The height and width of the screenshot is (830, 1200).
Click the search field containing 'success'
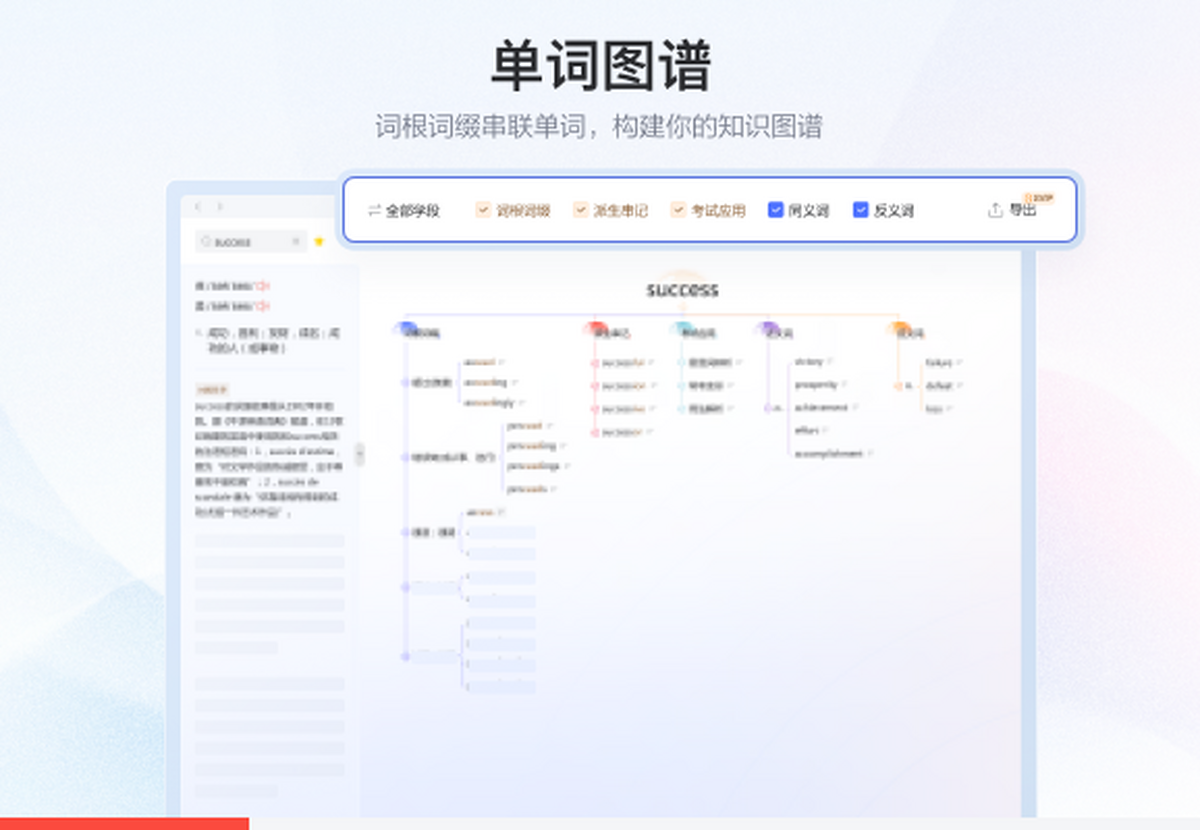coord(245,242)
